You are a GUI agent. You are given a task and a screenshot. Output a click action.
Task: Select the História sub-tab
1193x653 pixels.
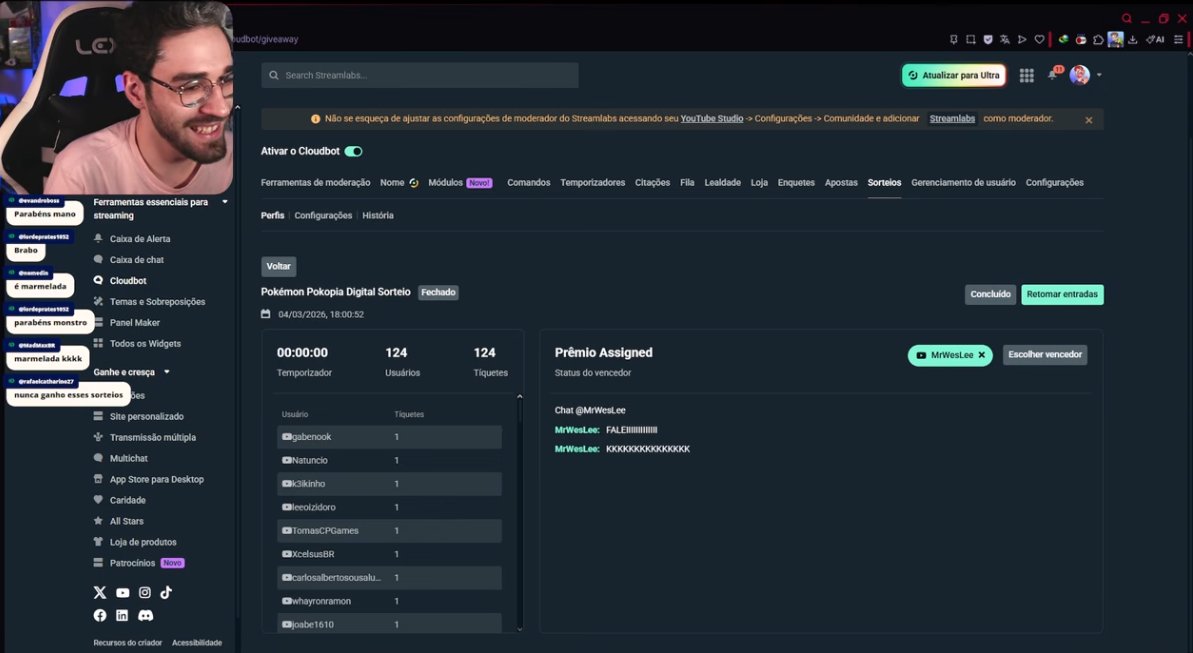click(378, 215)
